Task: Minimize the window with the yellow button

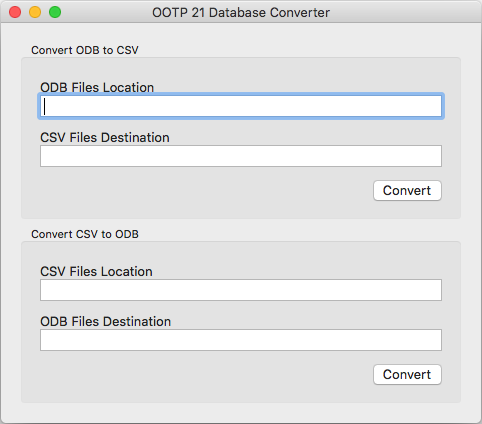Action: [x=35, y=12]
